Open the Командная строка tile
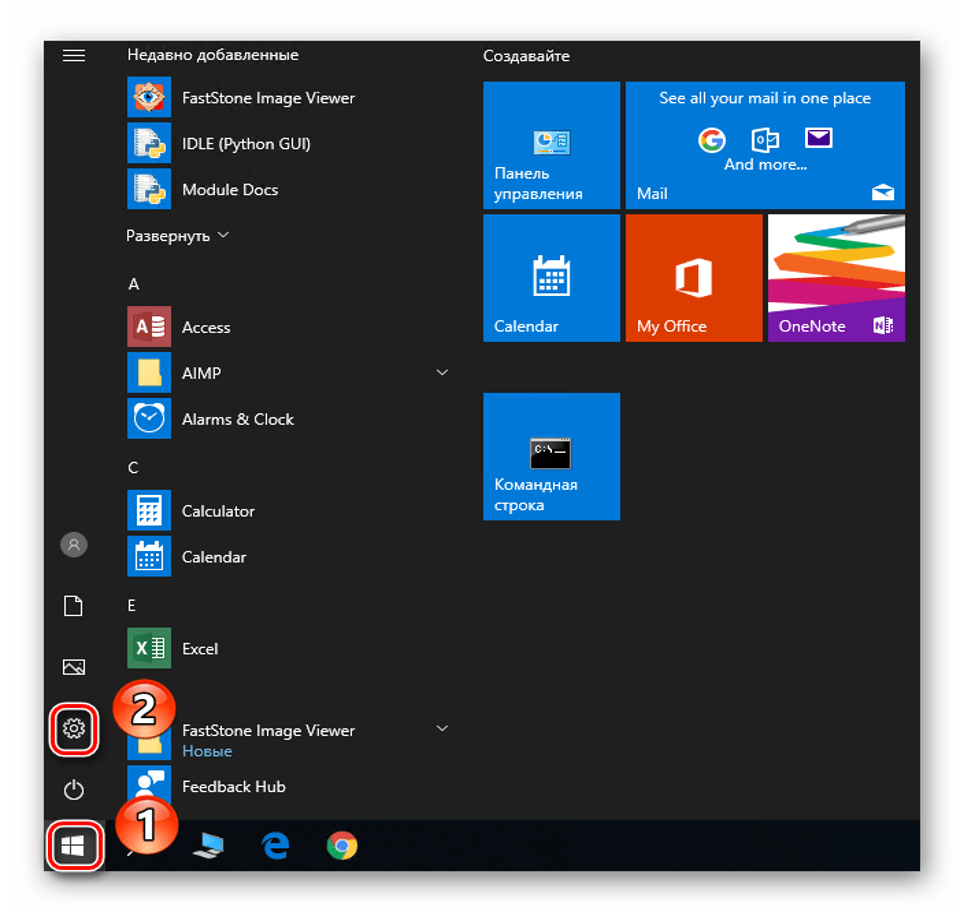This screenshot has height=912, width=964. [x=551, y=456]
